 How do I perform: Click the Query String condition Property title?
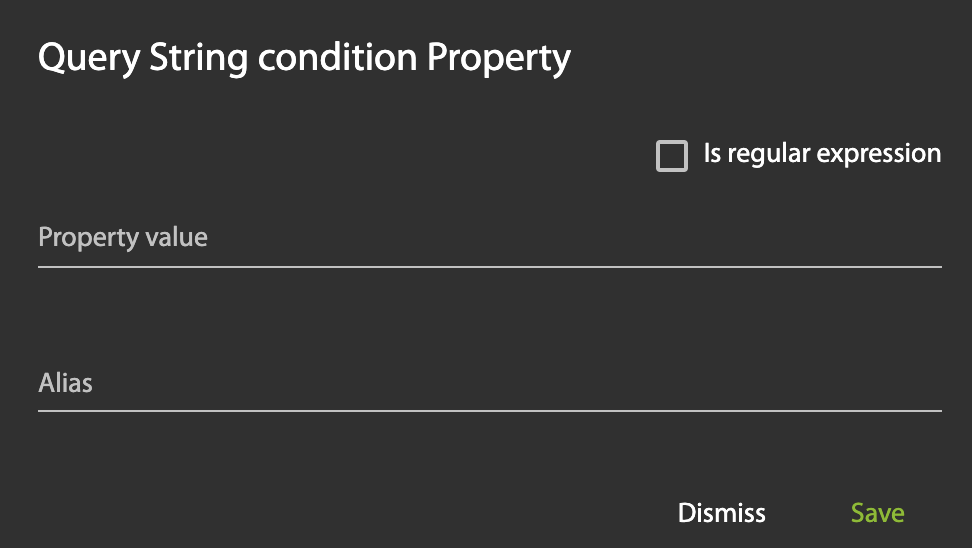(x=304, y=58)
